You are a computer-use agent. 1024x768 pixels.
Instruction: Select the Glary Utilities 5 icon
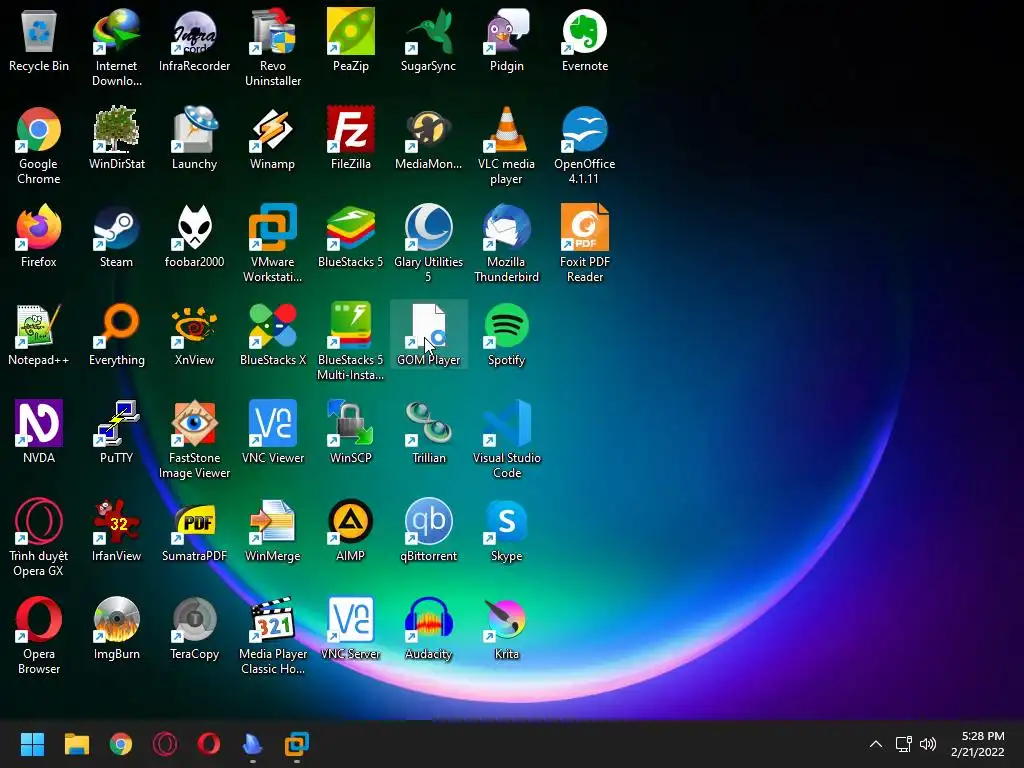[x=428, y=227]
